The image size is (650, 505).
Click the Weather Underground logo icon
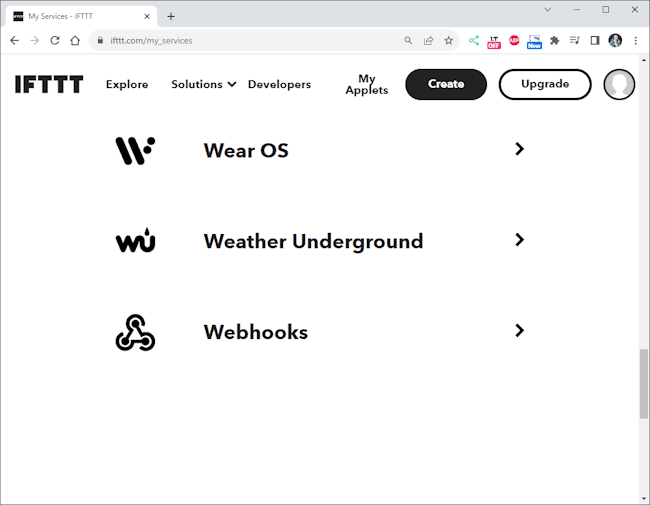(135, 241)
